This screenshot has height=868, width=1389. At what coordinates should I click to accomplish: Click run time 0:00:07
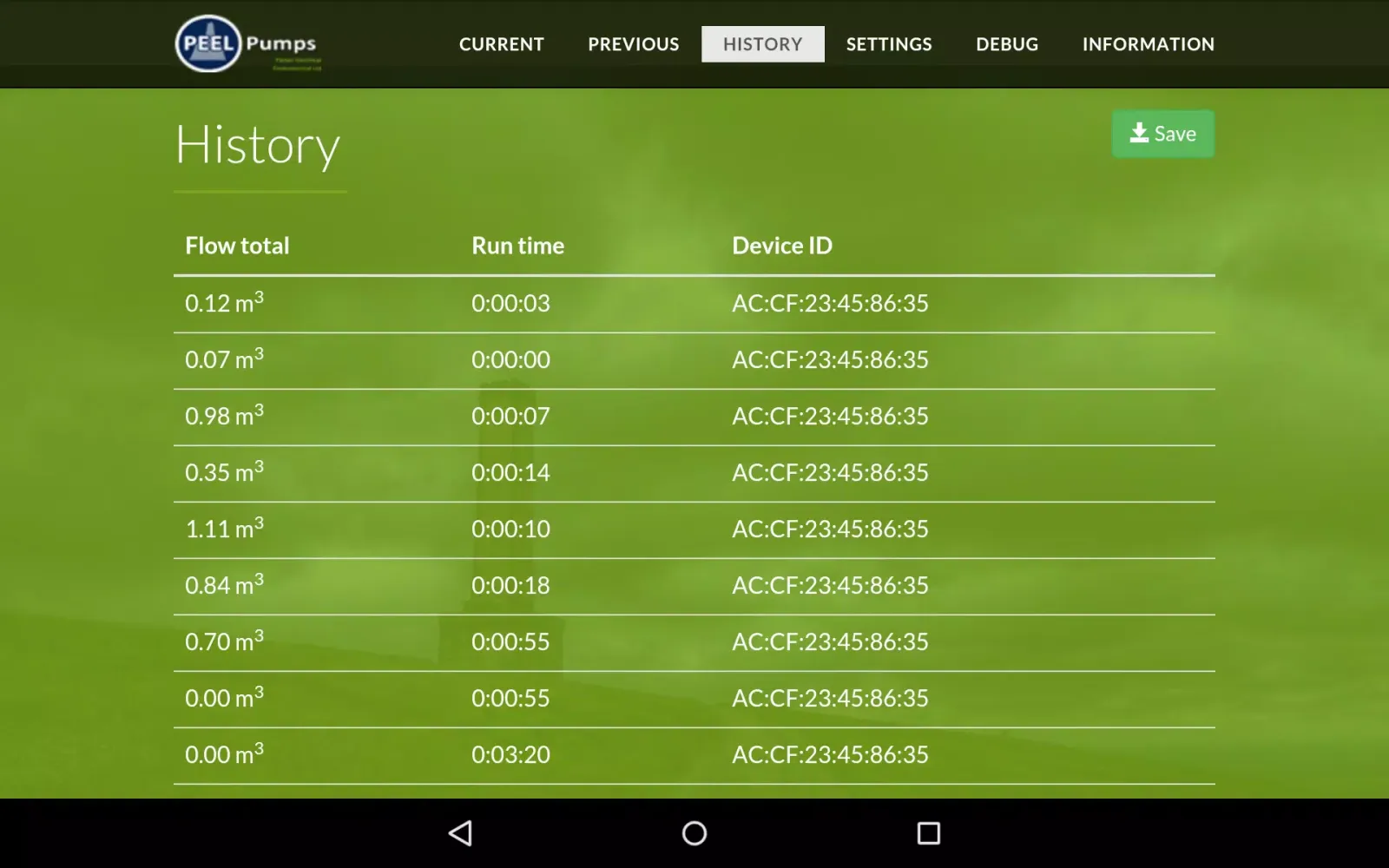point(510,416)
